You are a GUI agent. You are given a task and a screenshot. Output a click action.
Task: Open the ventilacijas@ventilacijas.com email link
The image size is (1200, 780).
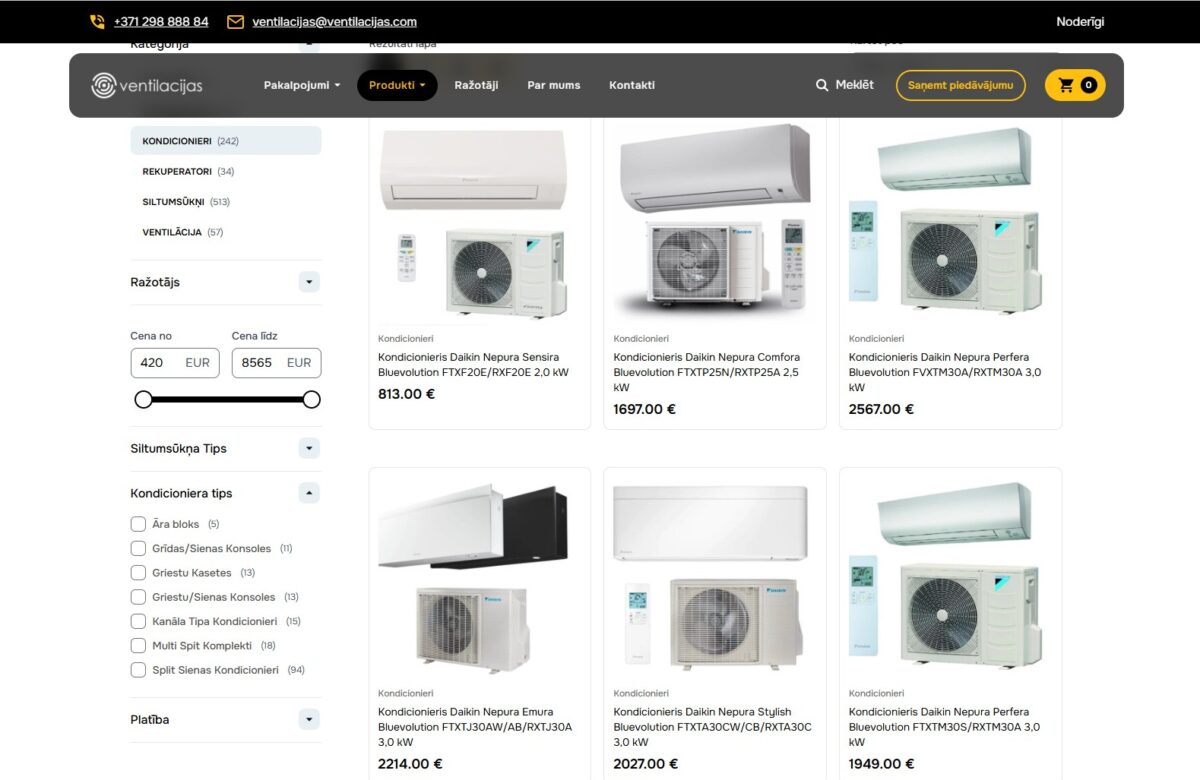(x=334, y=22)
